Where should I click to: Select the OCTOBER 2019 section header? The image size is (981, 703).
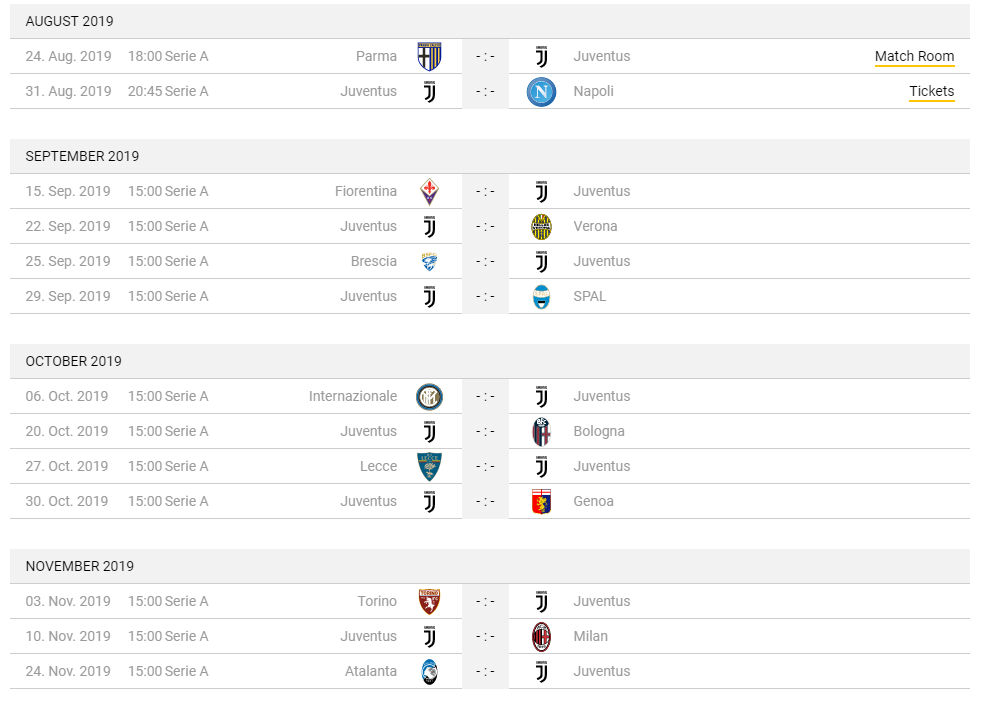[x=490, y=361]
